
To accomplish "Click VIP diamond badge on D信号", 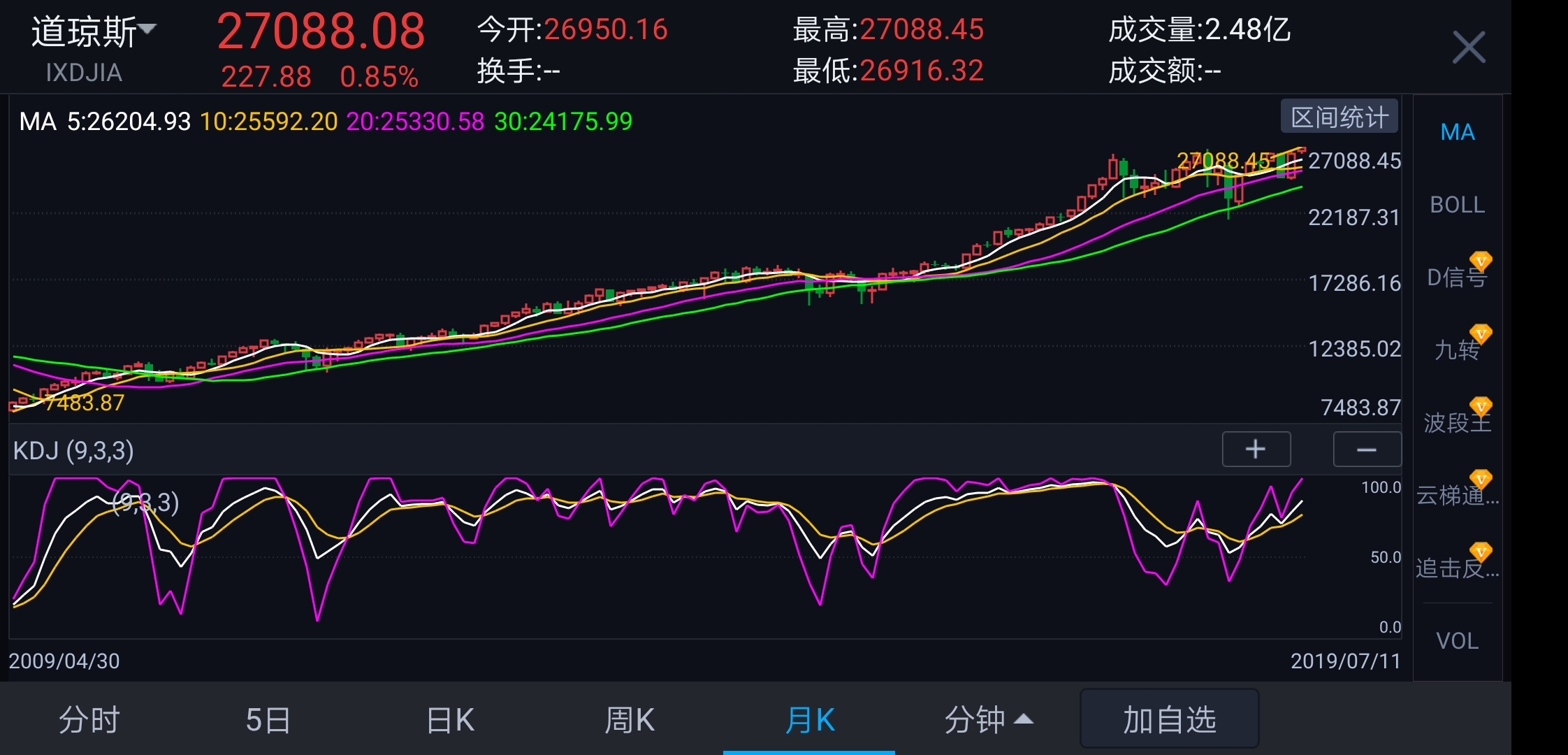I will [x=1481, y=261].
